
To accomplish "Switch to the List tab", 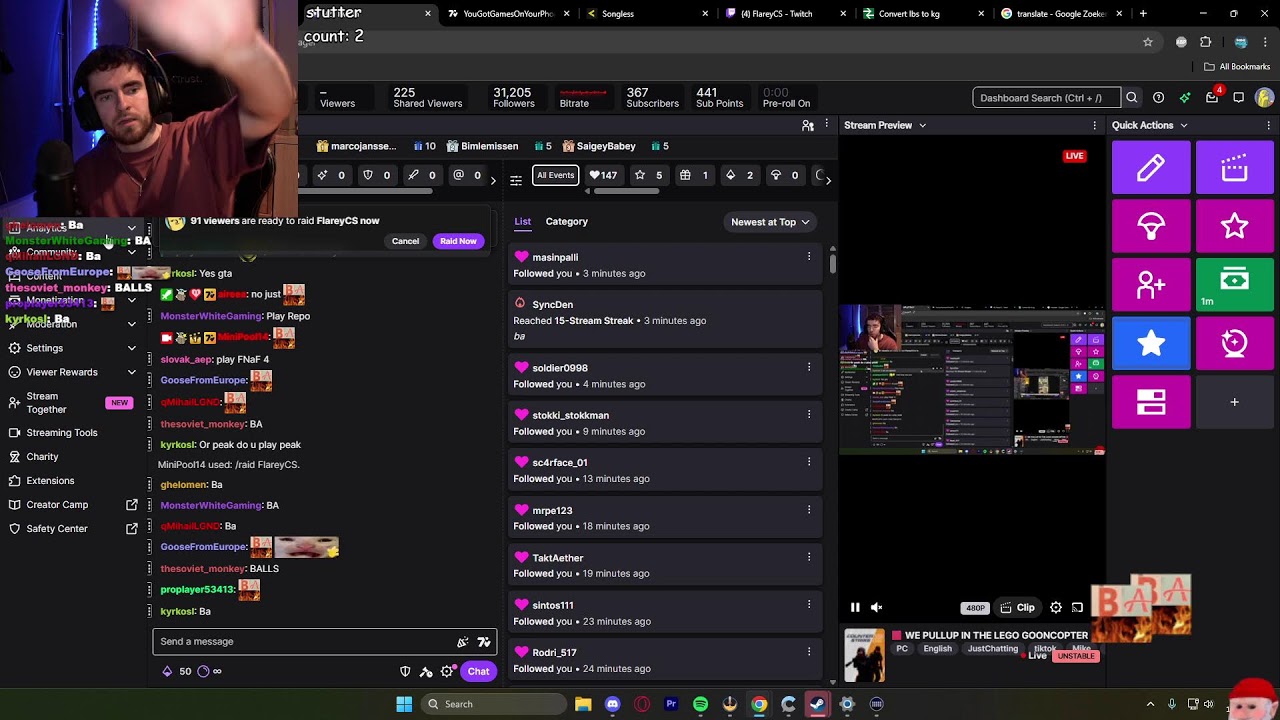I will [523, 221].
